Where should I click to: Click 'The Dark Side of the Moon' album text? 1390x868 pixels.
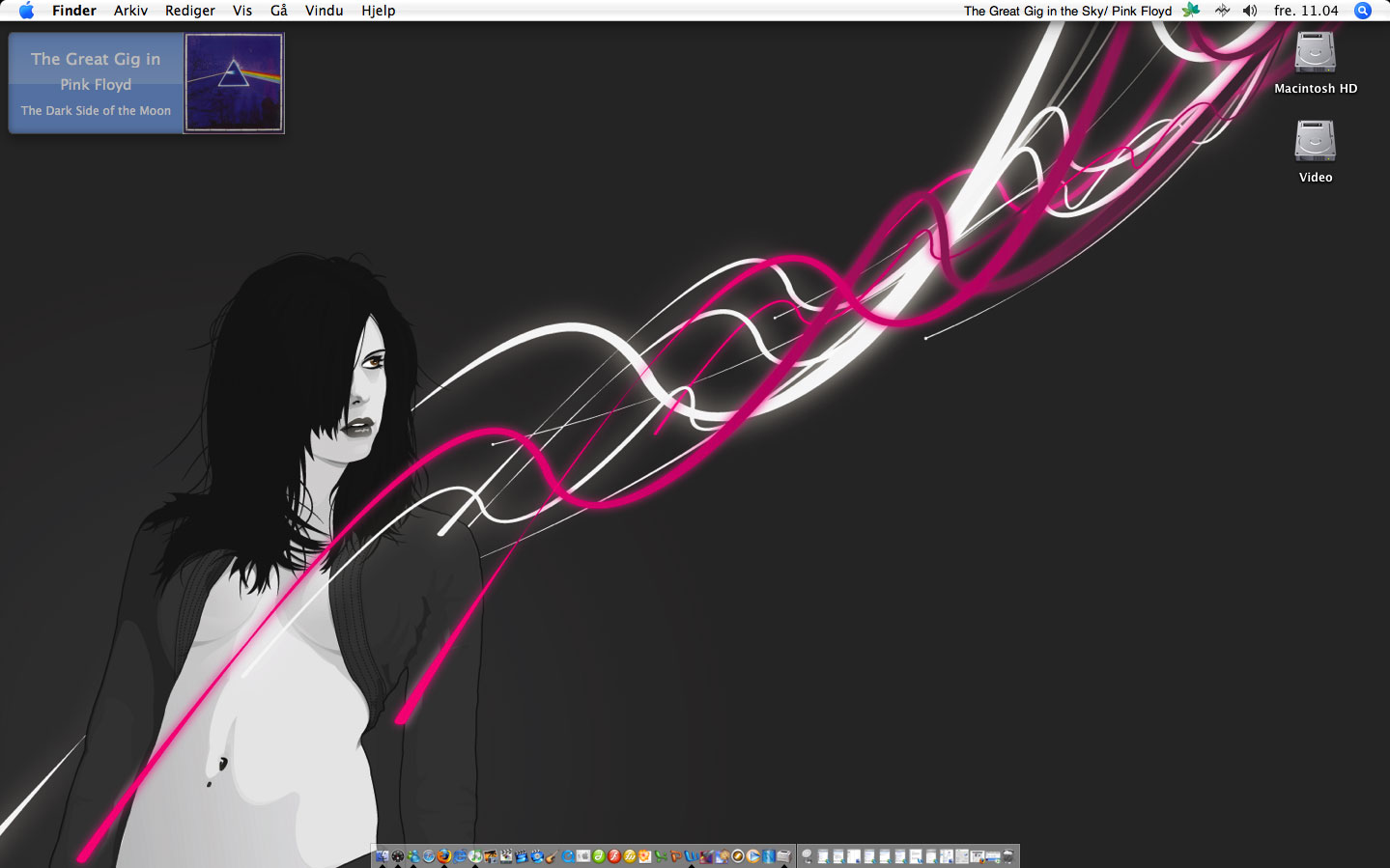pos(96,111)
